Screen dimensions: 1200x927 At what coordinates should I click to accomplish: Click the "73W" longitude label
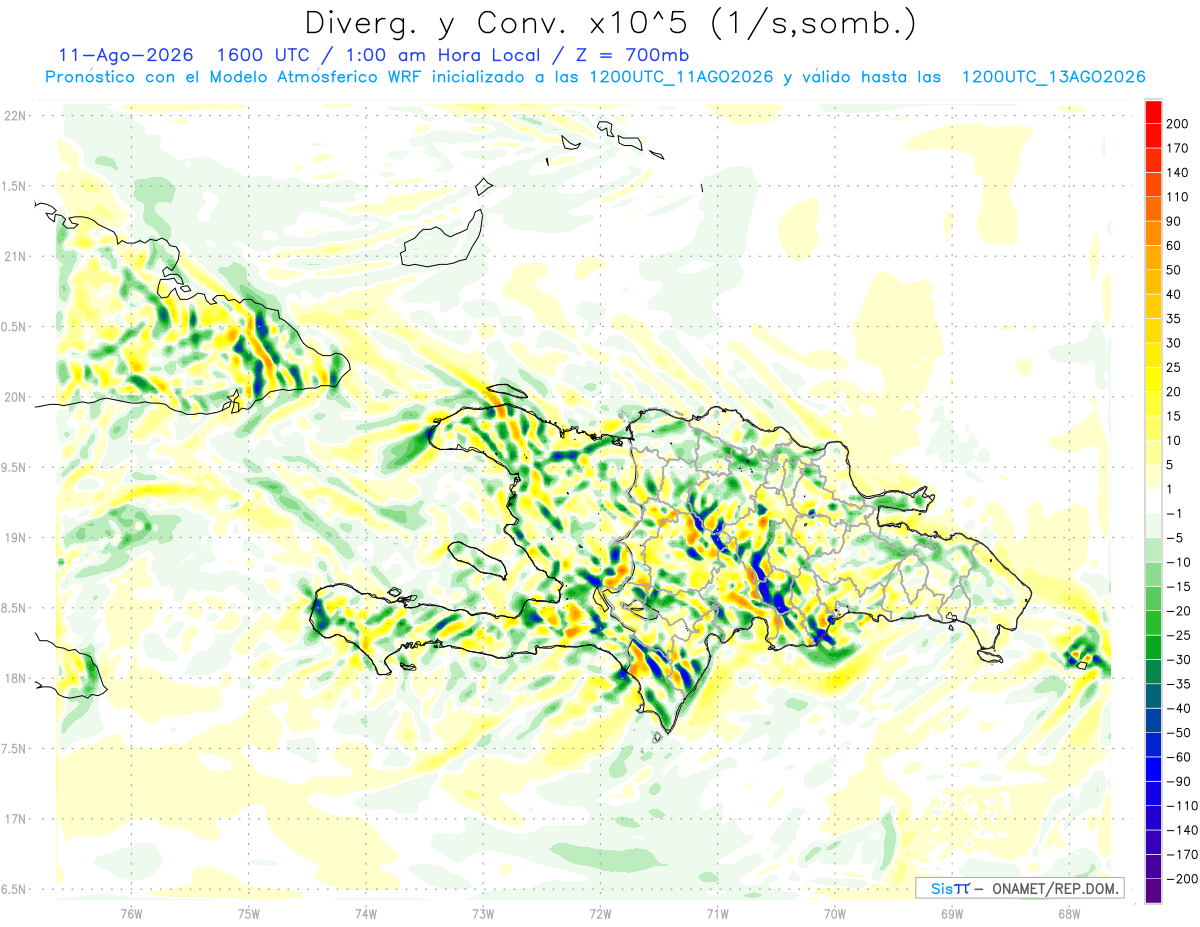pyautogui.click(x=483, y=913)
